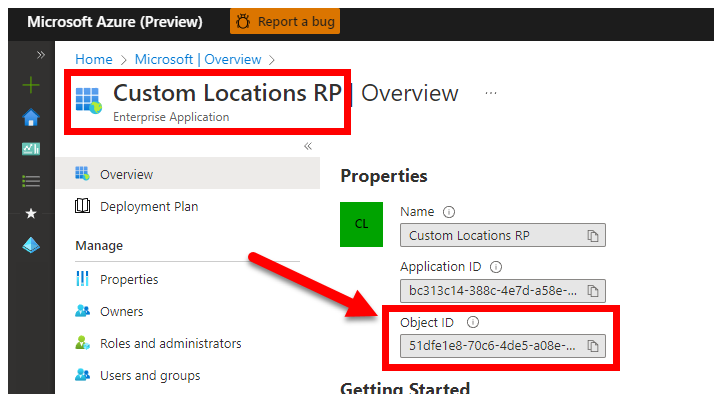Show info tooltip next to Object ID
Viewport: 721px width, 402px height.
[473, 322]
